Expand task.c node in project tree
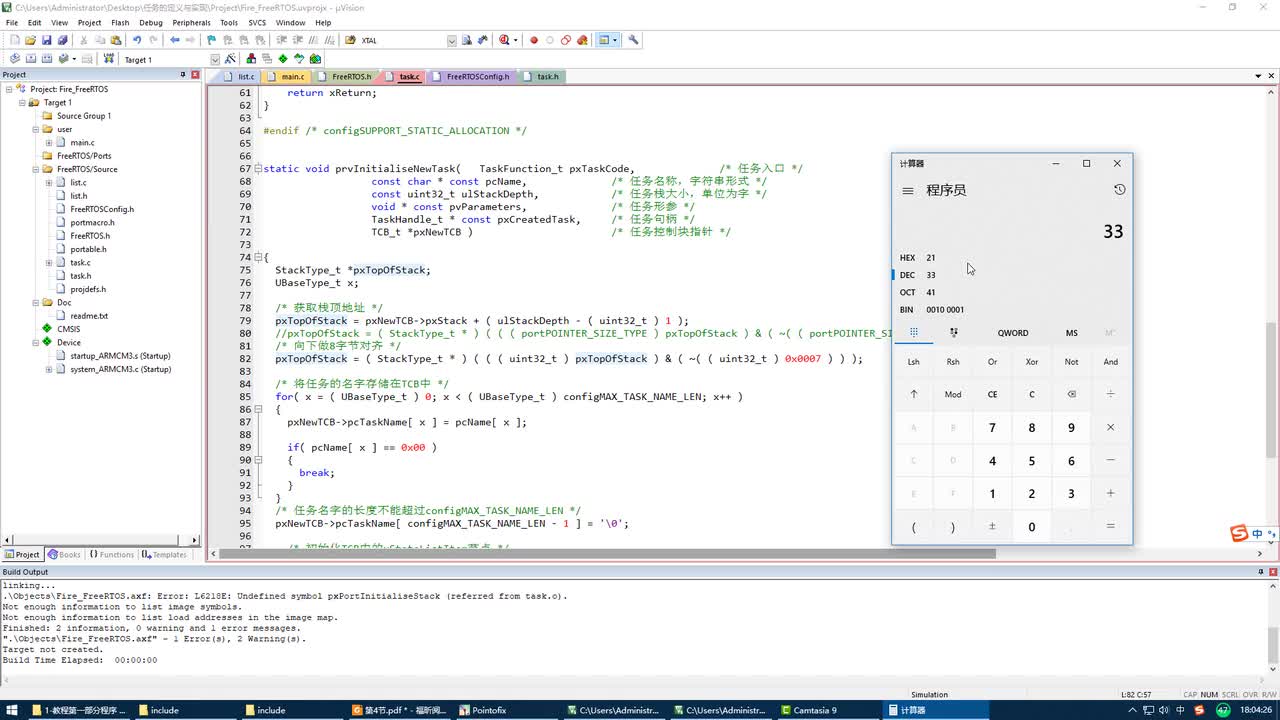 coord(48,262)
